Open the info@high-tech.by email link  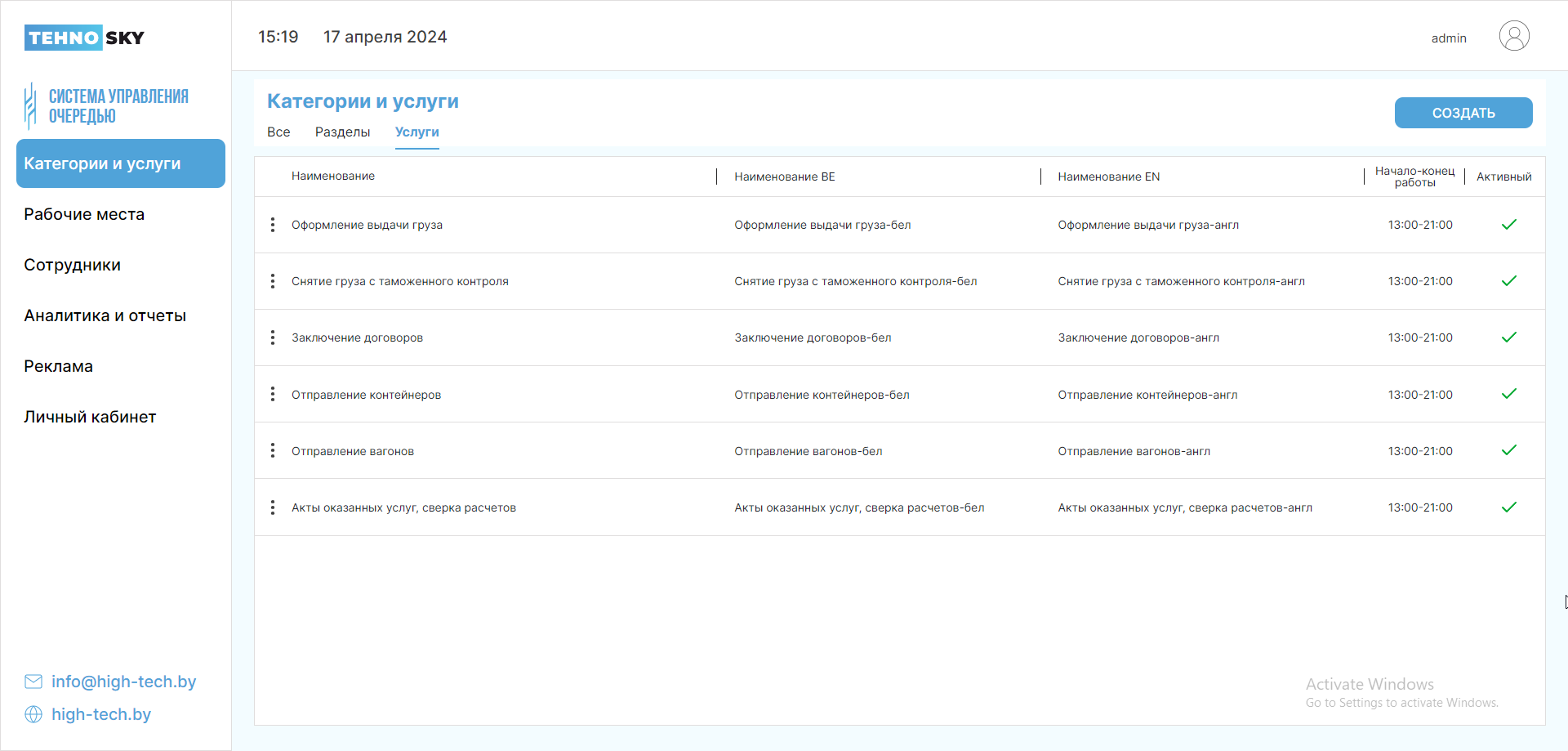123,682
